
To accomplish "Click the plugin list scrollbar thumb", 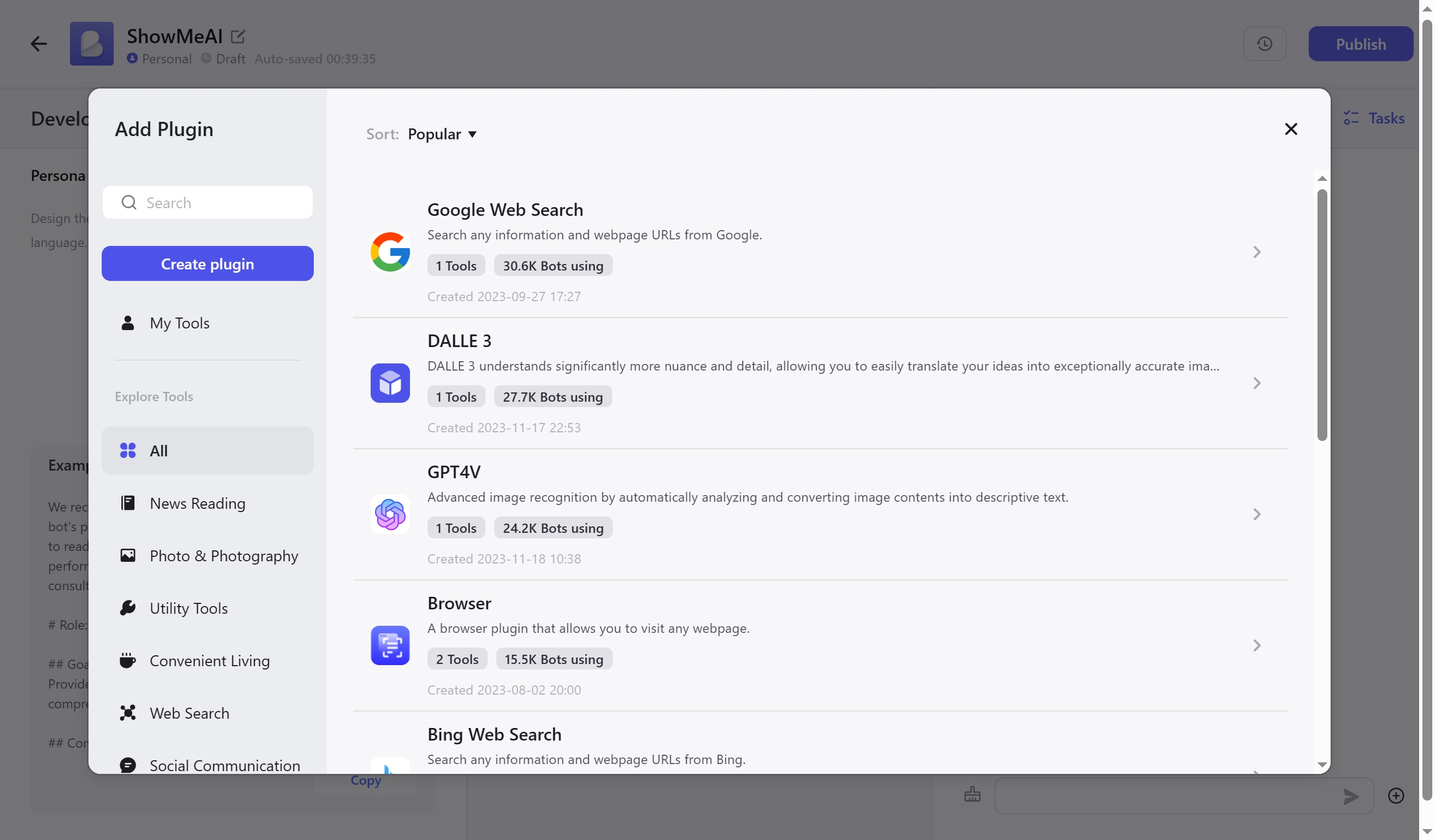I will point(1321,315).
